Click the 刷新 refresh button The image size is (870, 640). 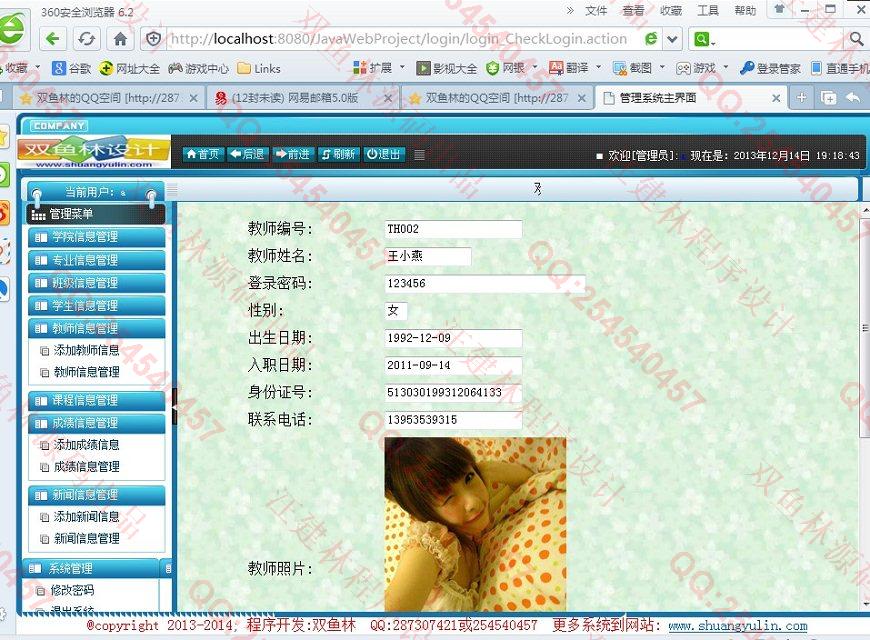tap(338, 154)
